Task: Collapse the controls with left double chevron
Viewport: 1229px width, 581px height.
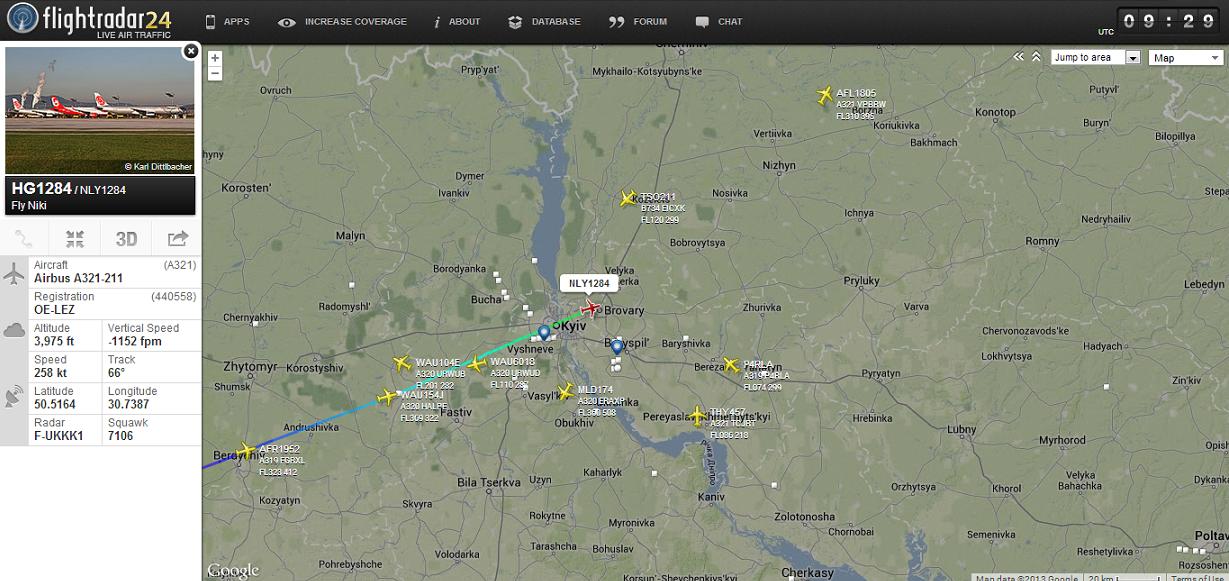Action: [1018, 57]
